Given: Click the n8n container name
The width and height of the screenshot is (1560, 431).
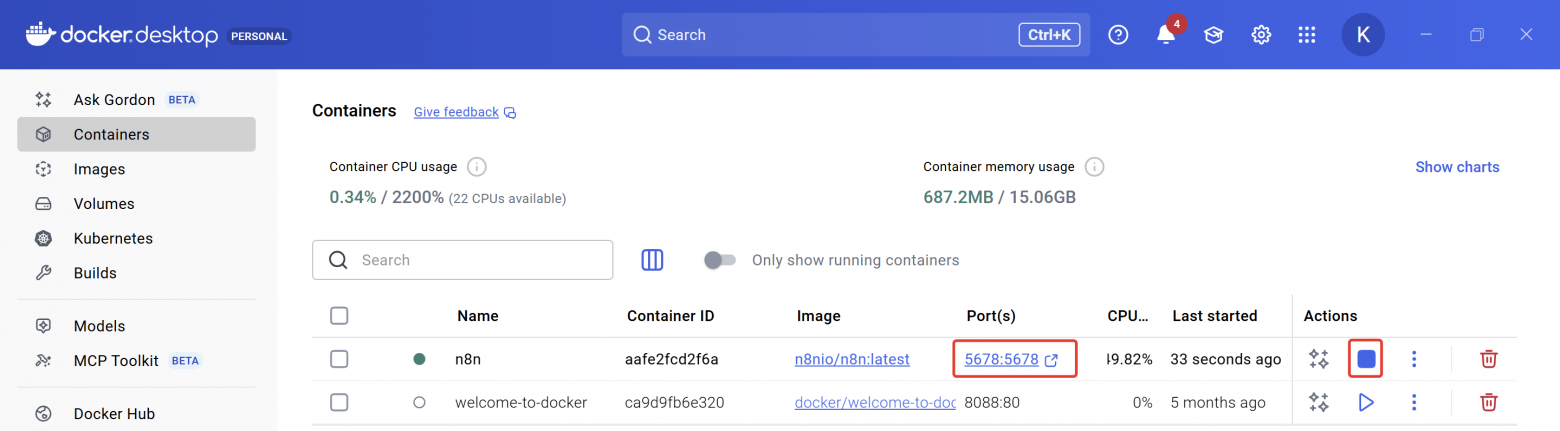Looking at the screenshot, I should pos(468,359).
